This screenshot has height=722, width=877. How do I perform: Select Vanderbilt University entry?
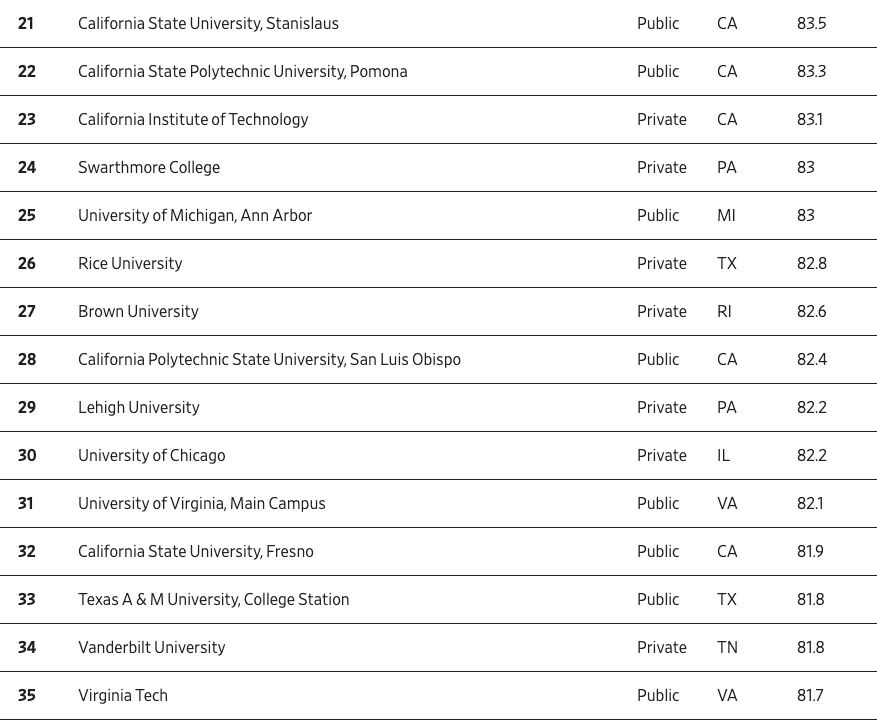click(x=152, y=648)
